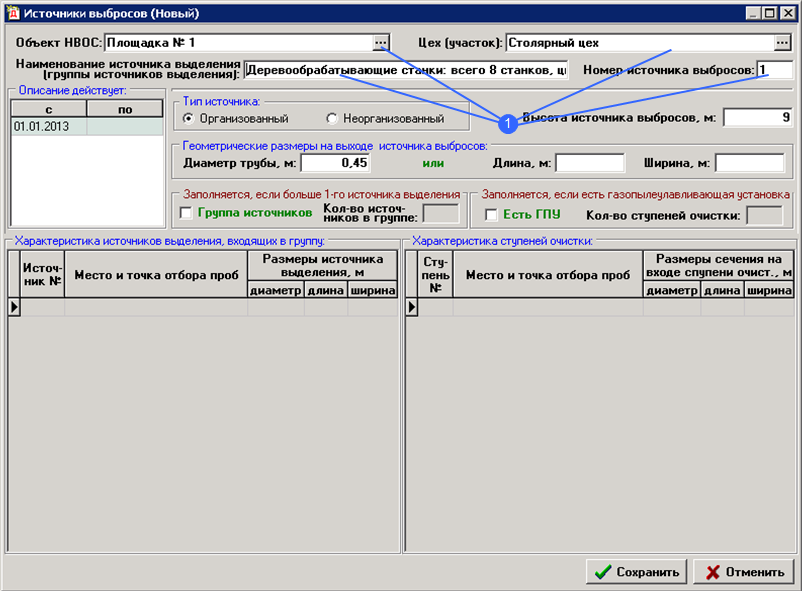
Task: Edit the Наименование источника выделения field
Action: pos(405,71)
